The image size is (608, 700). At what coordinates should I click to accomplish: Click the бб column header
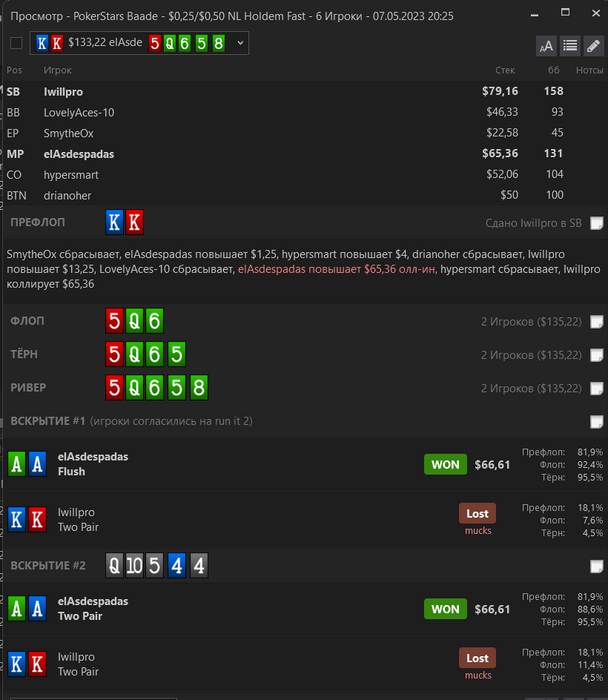click(554, 70)
